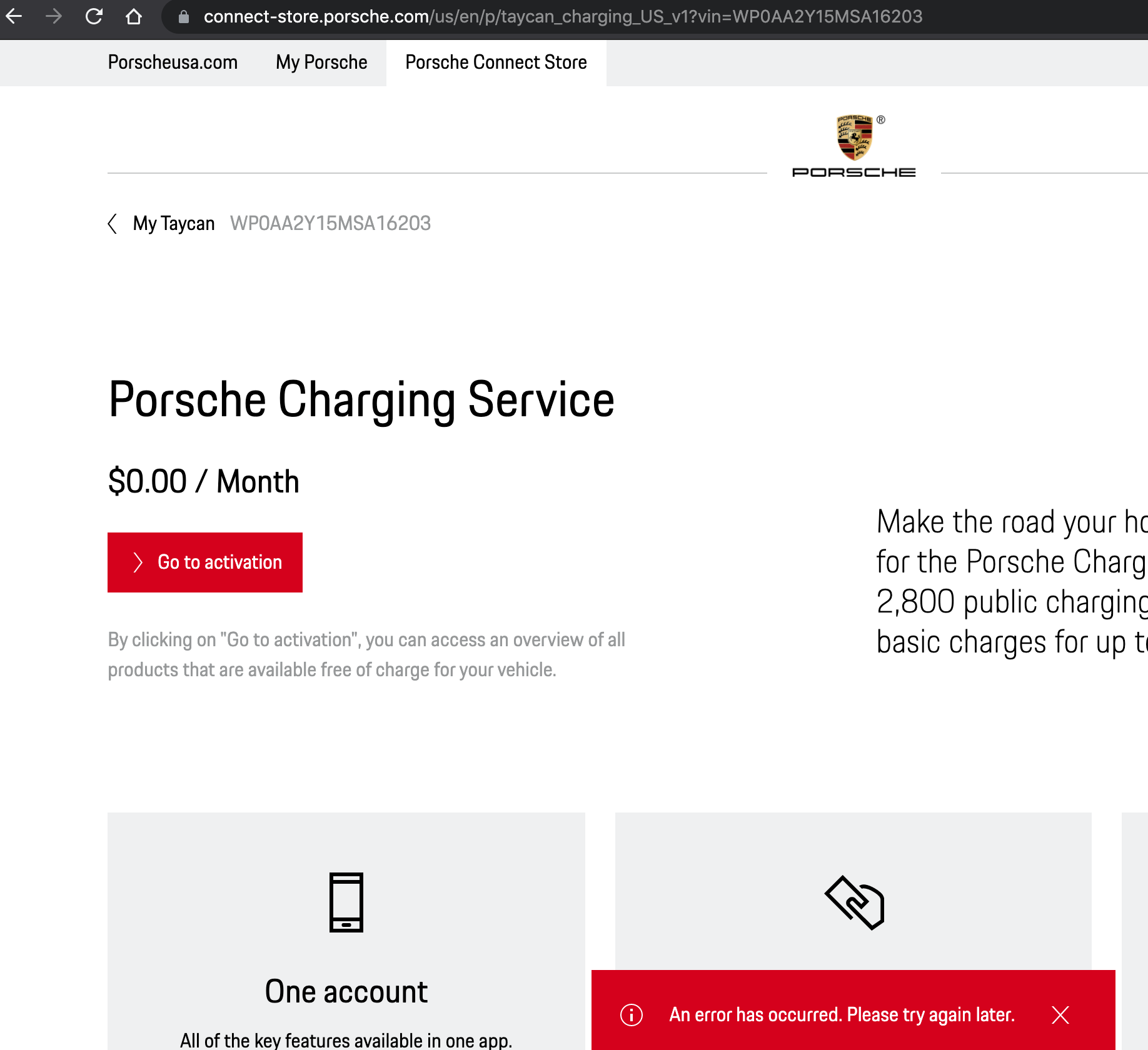The width and height of the screenshot is (1148, 1050).
Task: Reload the page with refresh icon
Action: [x=94, y=16]
